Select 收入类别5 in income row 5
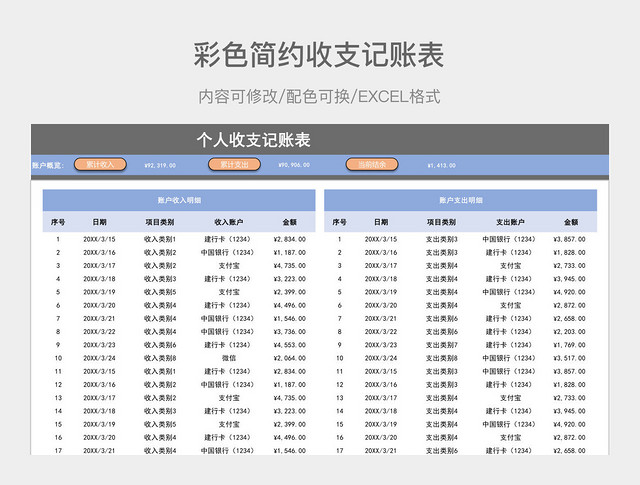Screen dimensions: 640x485 (160, 292)
